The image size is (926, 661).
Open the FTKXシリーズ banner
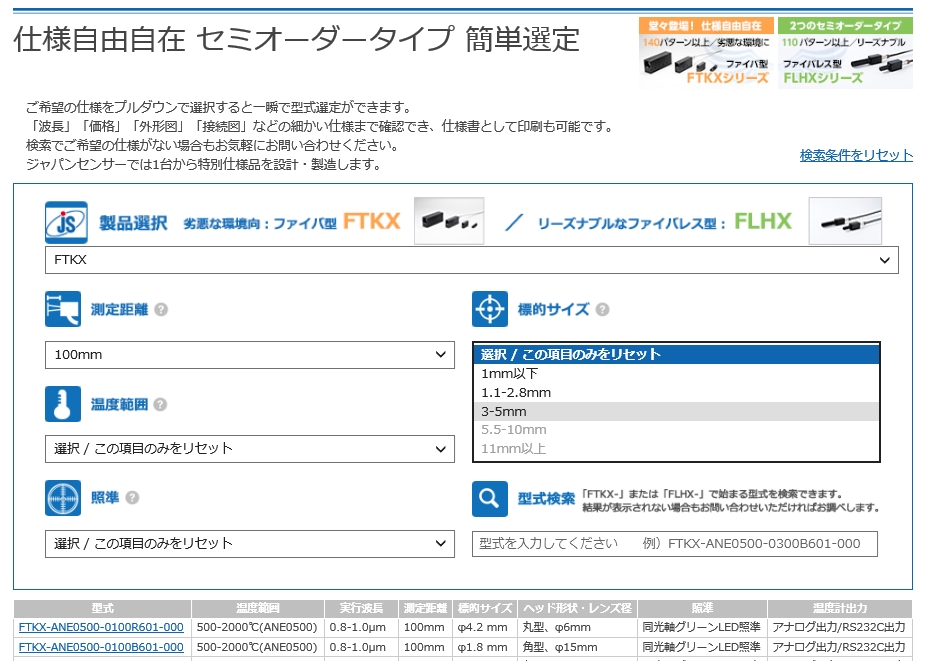(x=705, y=53)
